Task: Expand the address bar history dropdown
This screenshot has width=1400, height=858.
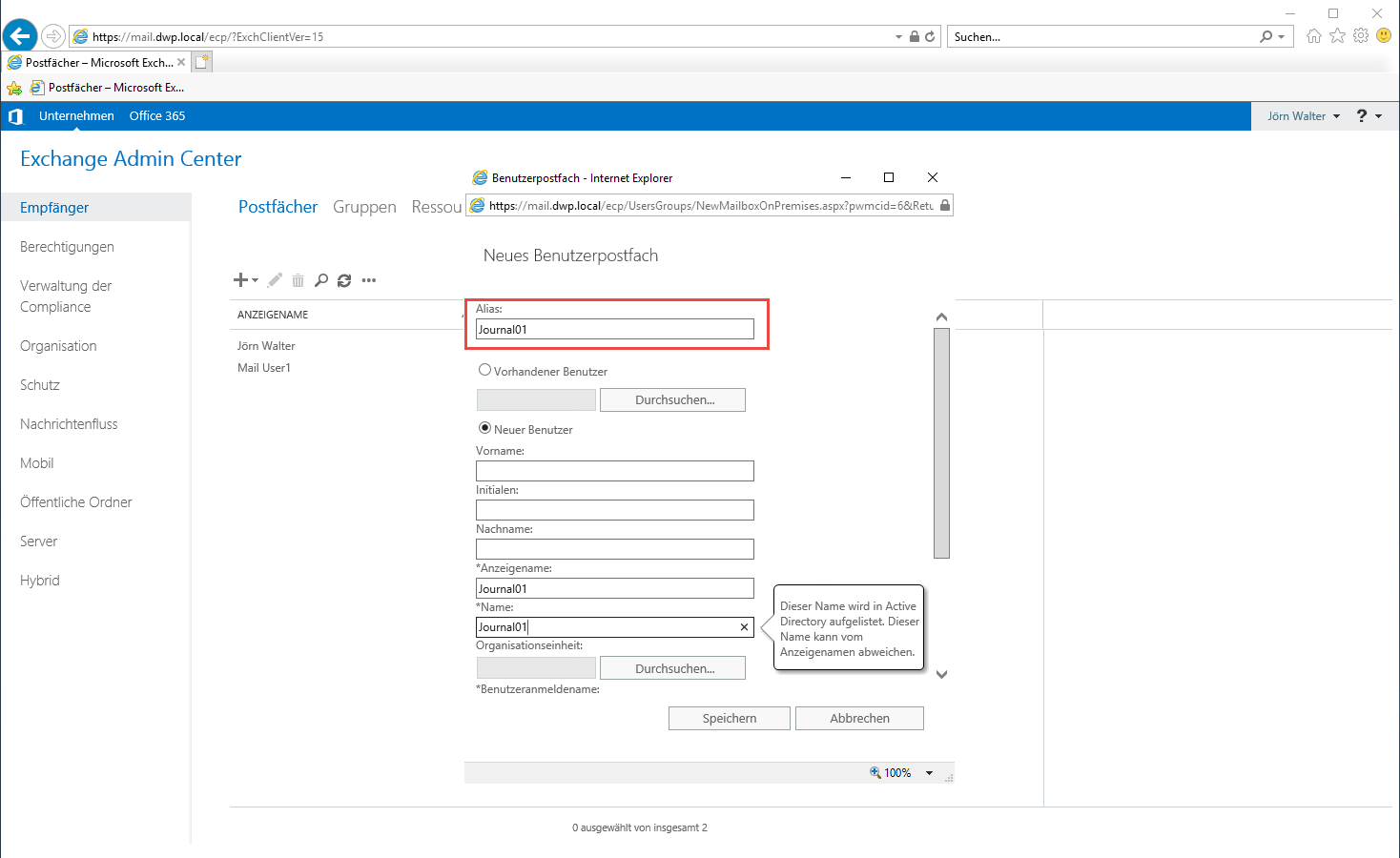Action: pos(898,37)
